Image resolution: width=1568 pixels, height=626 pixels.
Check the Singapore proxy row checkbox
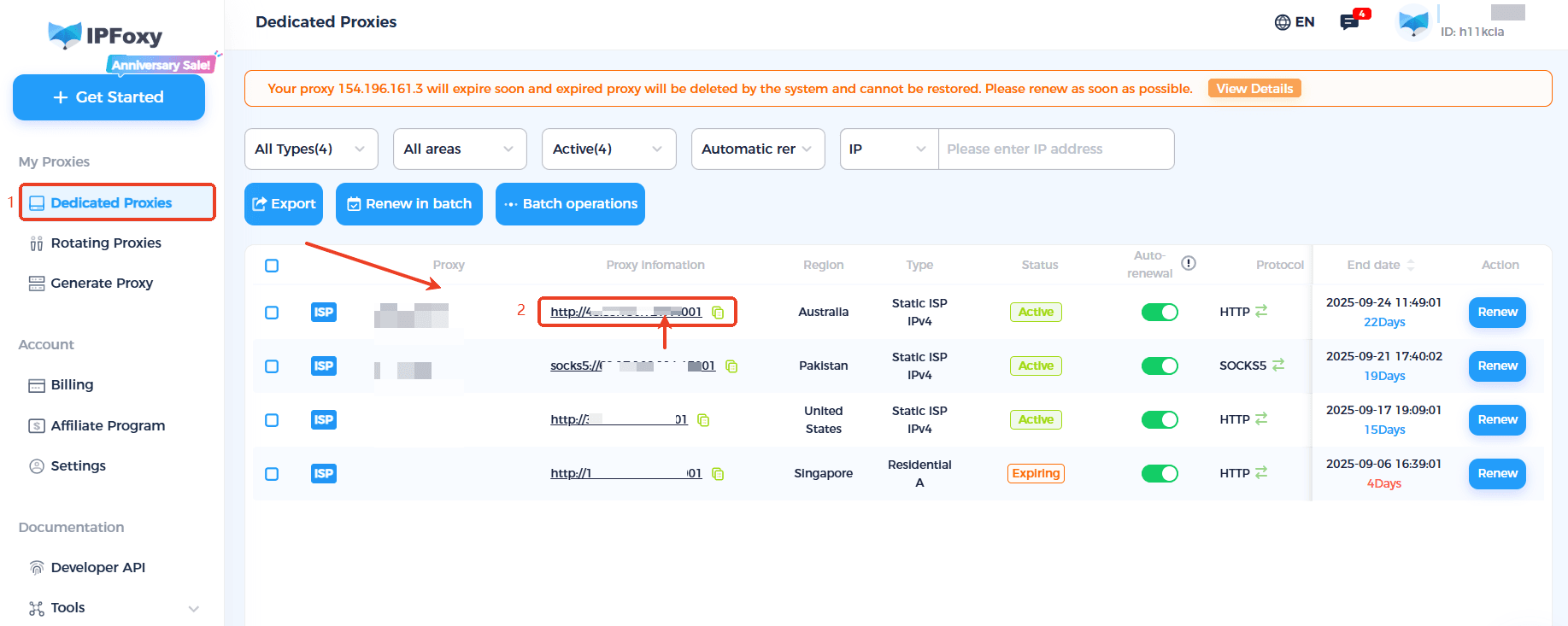pos(272,474)
